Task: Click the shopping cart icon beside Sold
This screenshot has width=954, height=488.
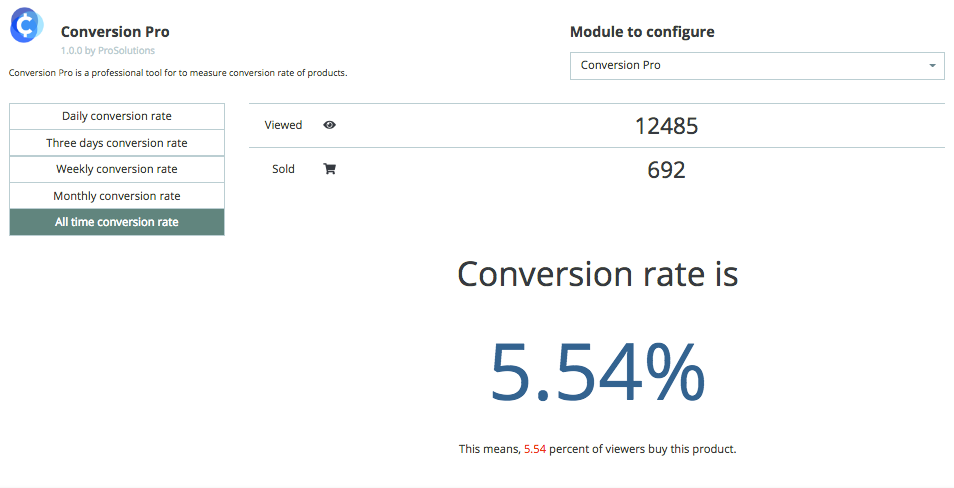Action: [330, 169]
